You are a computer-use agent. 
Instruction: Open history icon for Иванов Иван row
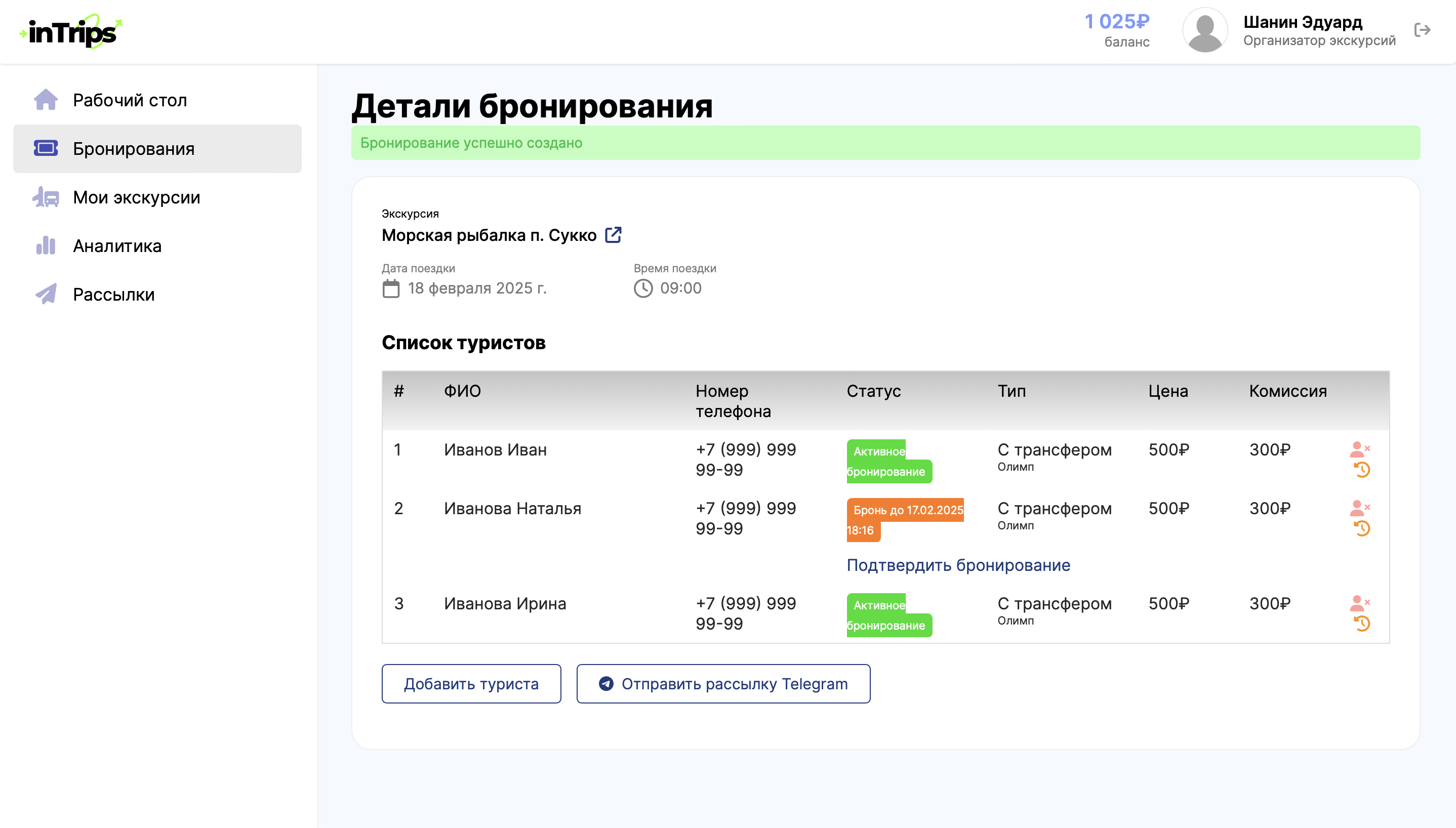tap(1362, 470)
